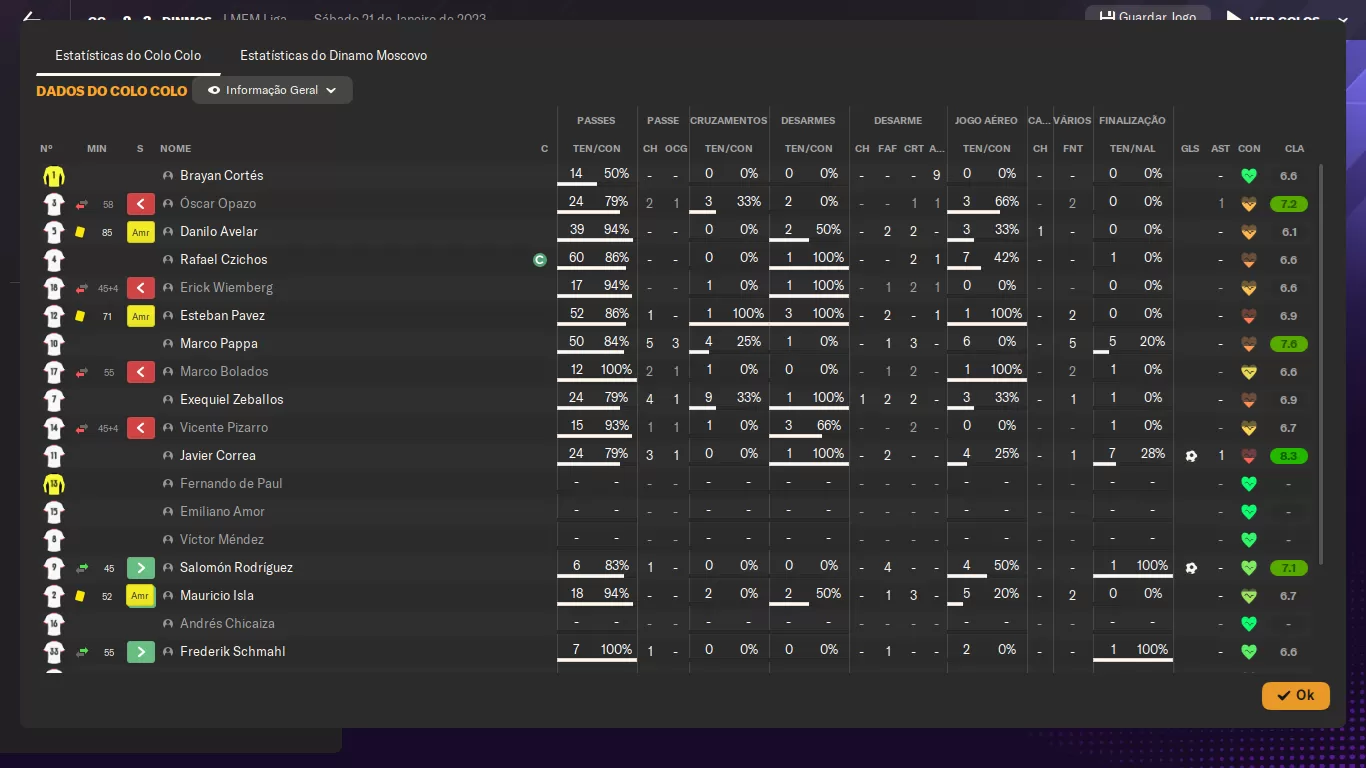This screenshot has height=768, width=1366.
Task: Click the Guardar Jogo button
Action: [1148, 17]
